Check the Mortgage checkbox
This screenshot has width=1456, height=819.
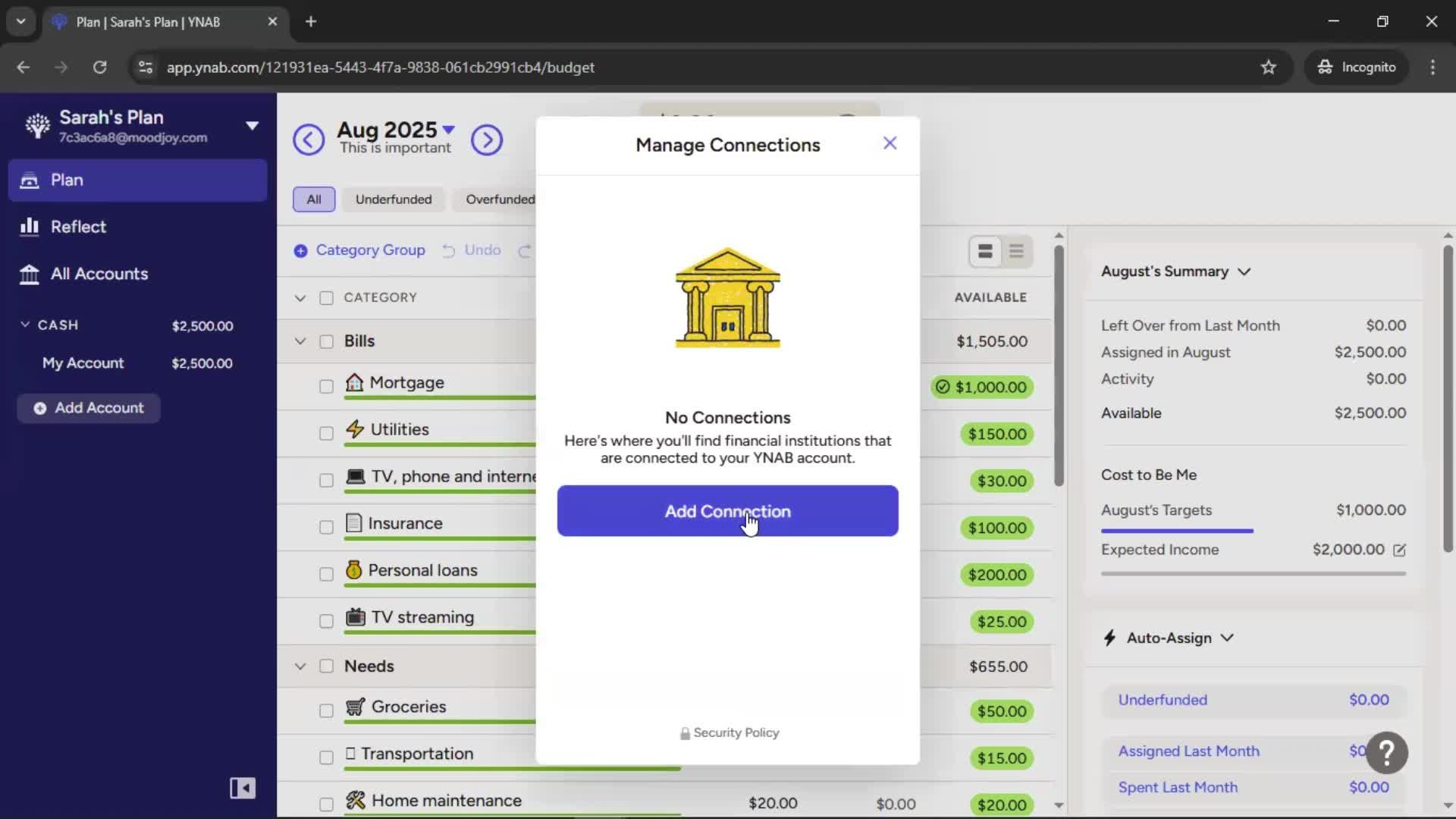point(326,387)
